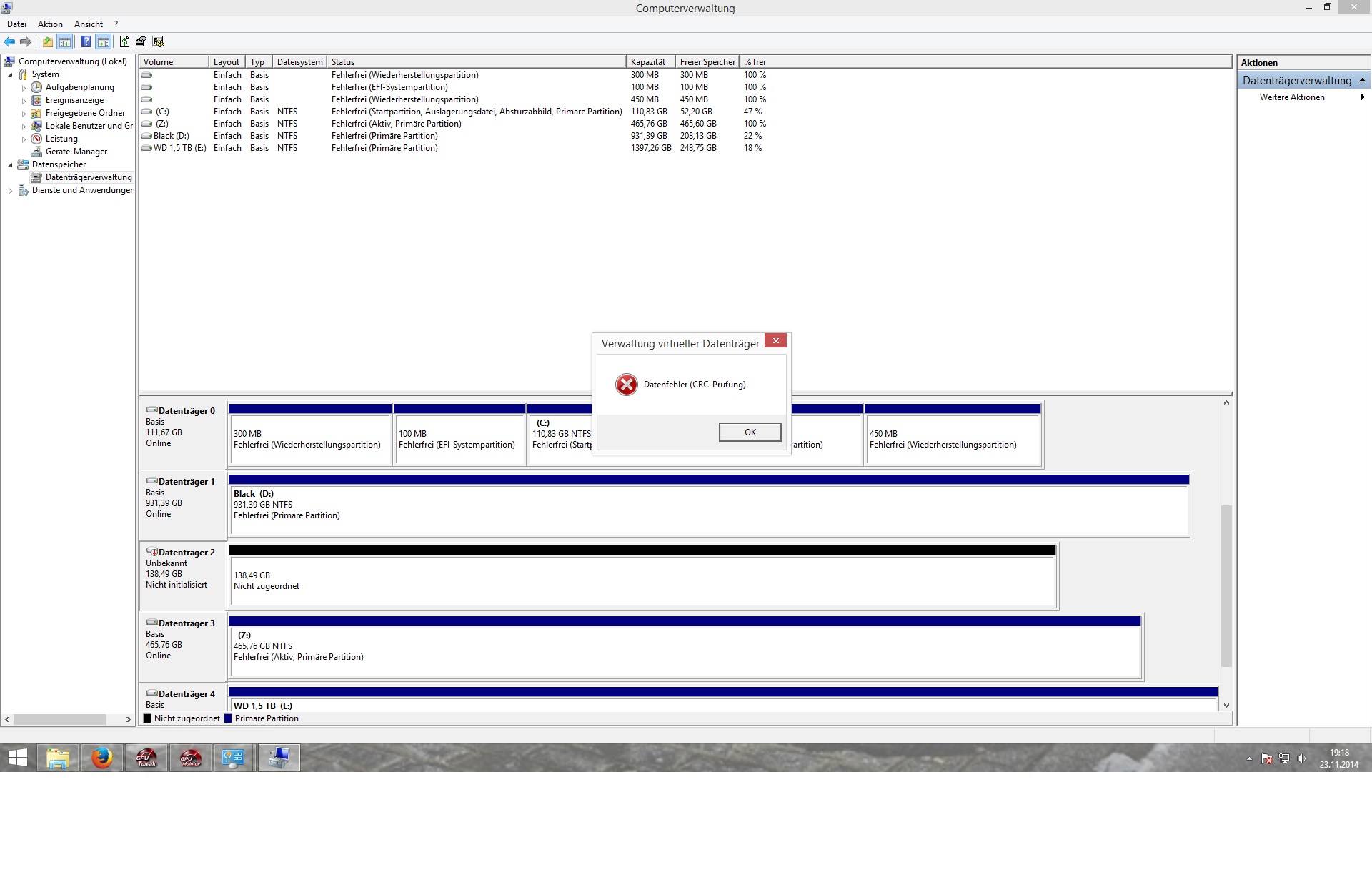Collapse the System tree node
The height and width of the screenshot is (875, 1372).
(10, 75)
